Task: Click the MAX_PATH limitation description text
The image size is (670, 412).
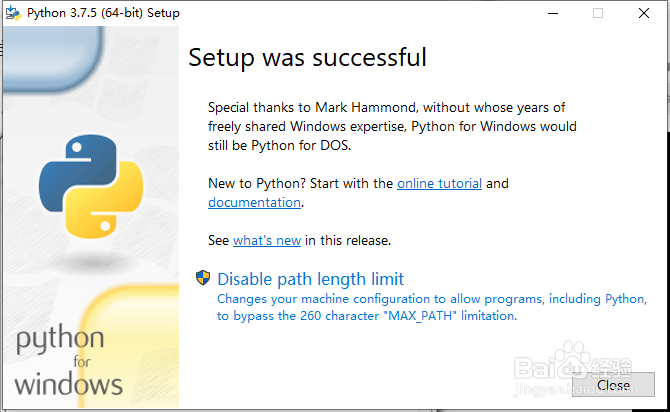Action: point(432,307)
